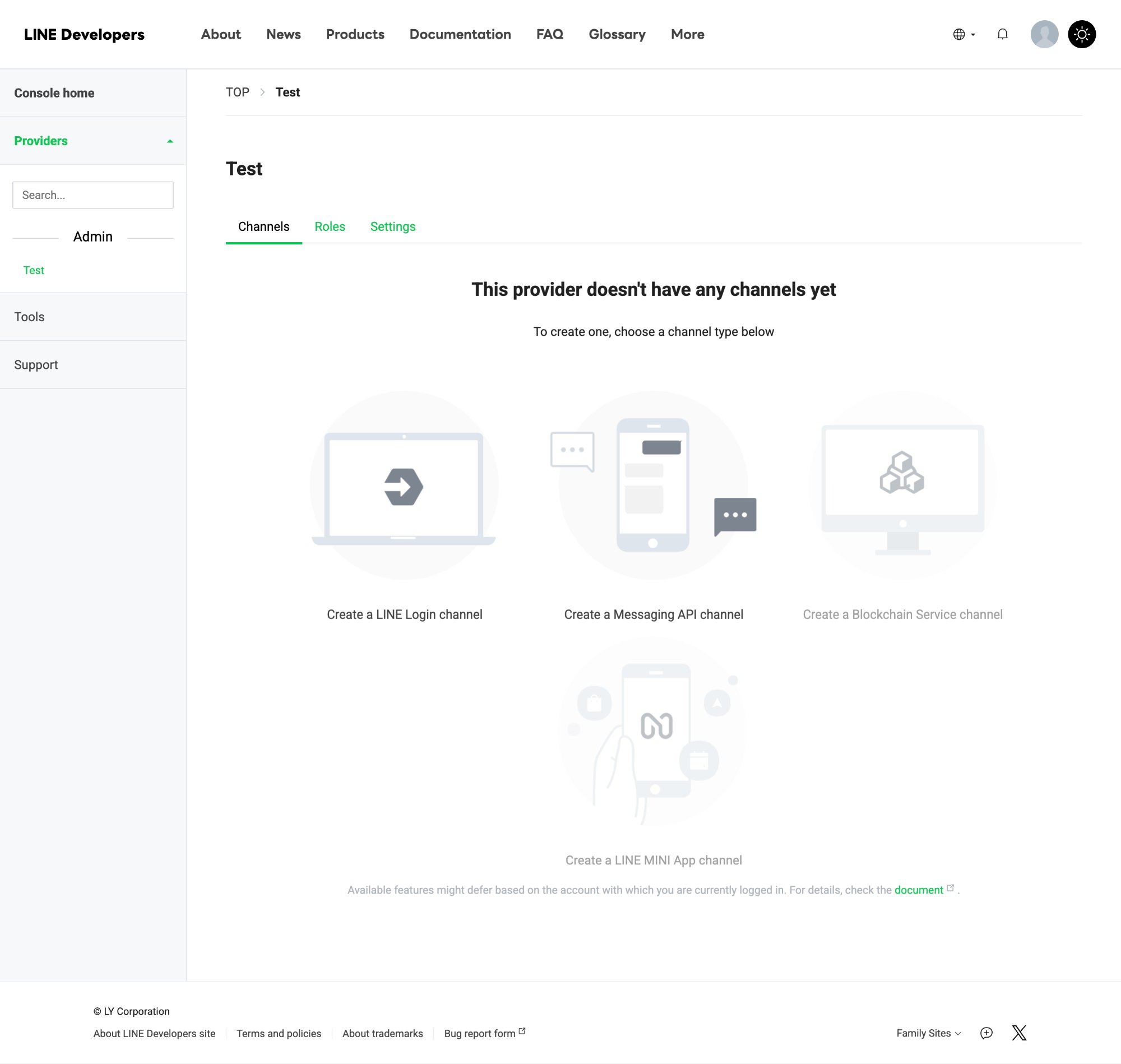The width and height of the screenshot is (1121, 1064).
Task: Open the Bug report form link
Action: (x=480, y=1033)
